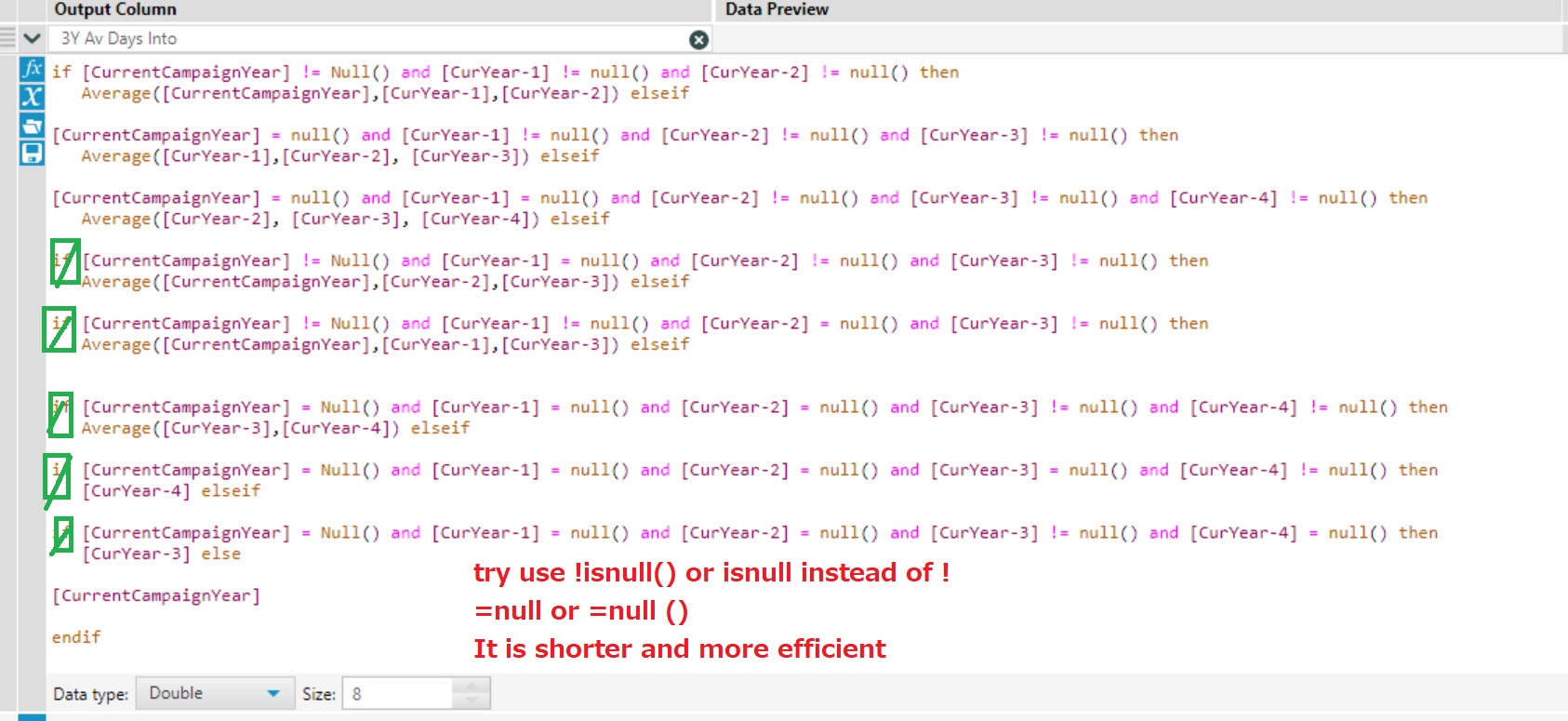The width and height of the screenshot is (1568, 721).
Task: Save the expression with the disk icon
Action: click(x=32, y=154)
